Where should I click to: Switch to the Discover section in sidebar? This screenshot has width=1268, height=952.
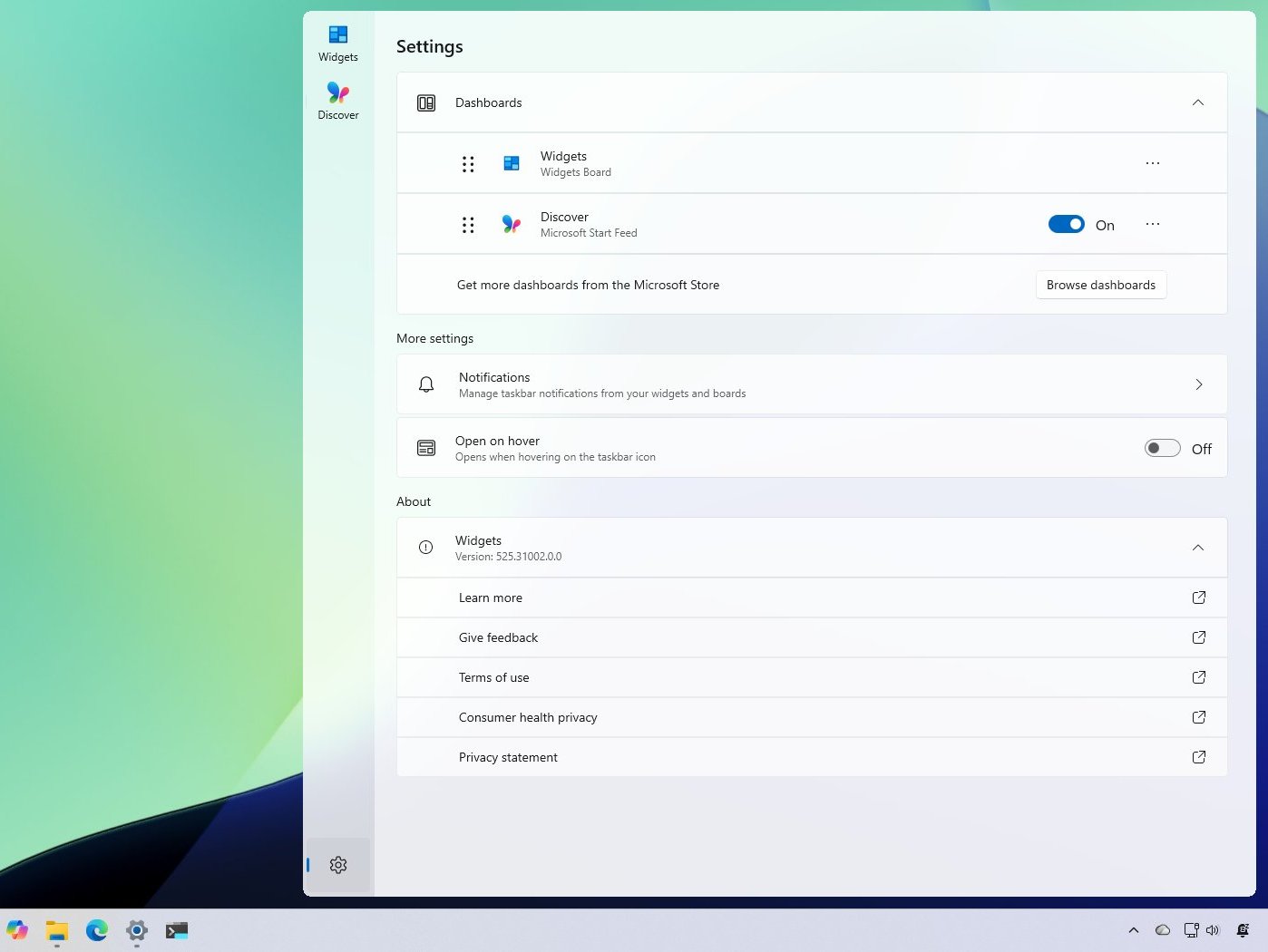coord(338,100)
